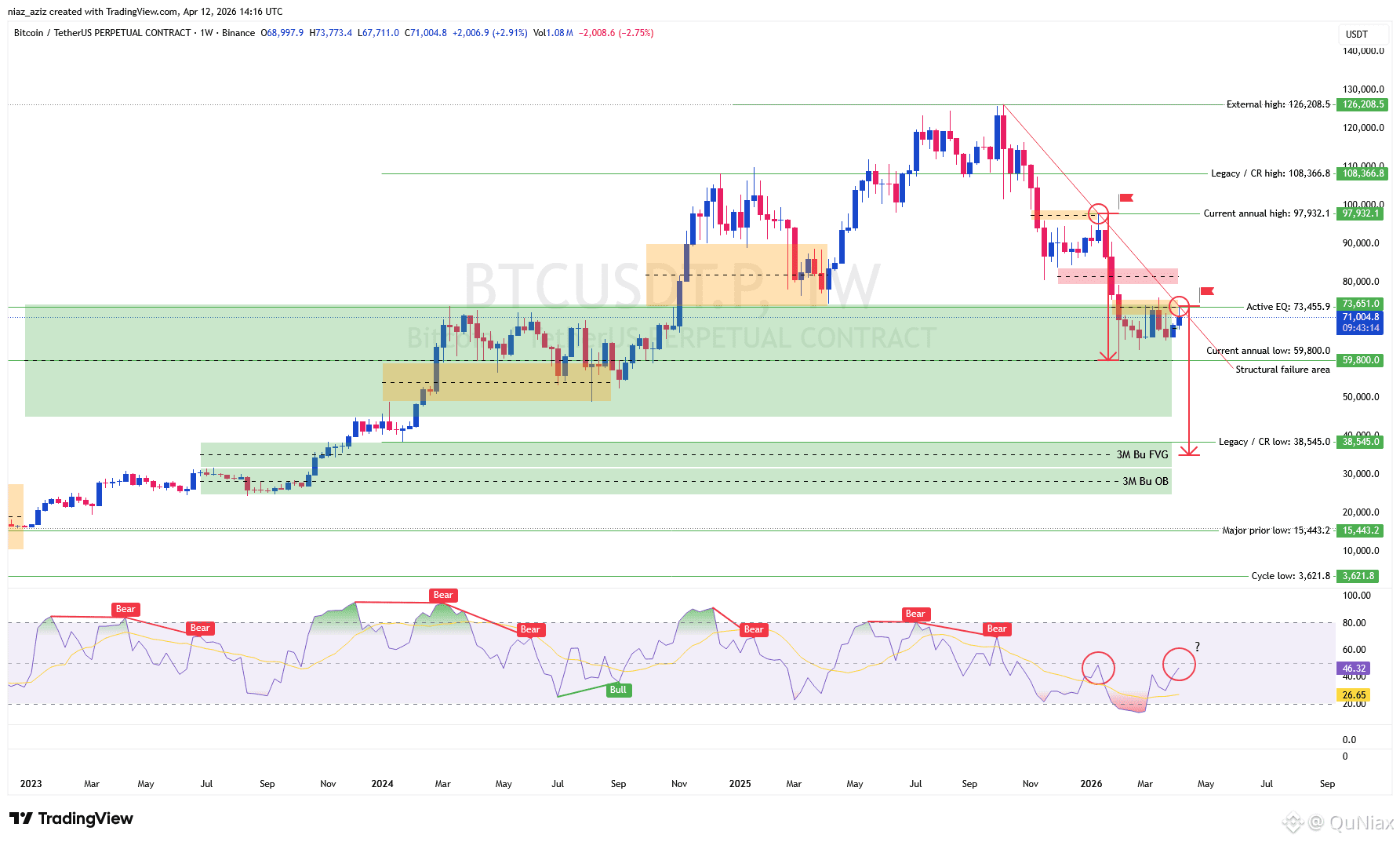Click the 'Current annual low: 59,800.0' label
This screenshot has height=842, width=1400.
(1268, 351)
